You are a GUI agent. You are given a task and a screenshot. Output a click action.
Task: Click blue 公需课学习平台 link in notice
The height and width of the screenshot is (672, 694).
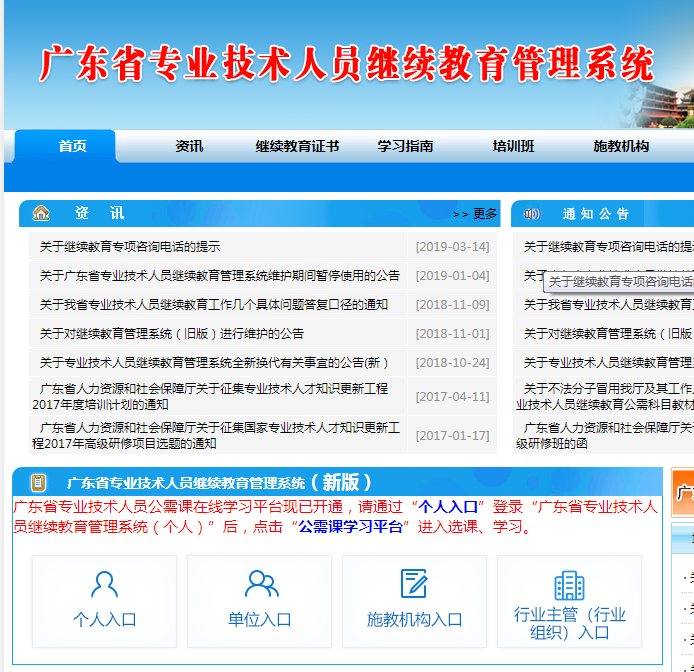pos(350,527)
